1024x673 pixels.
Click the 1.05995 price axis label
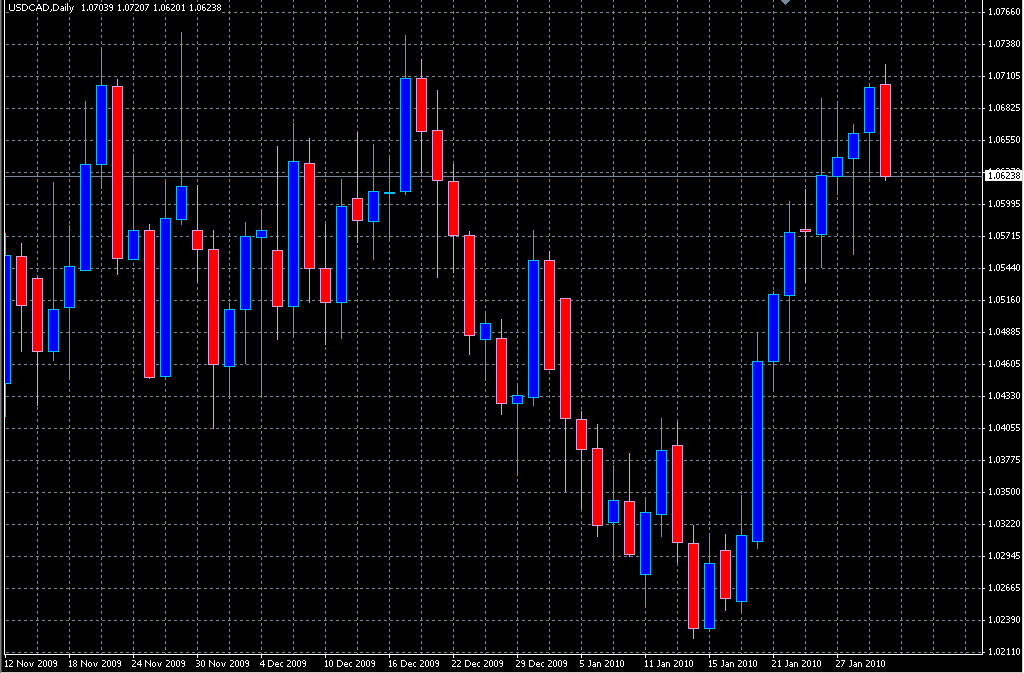1004,204
